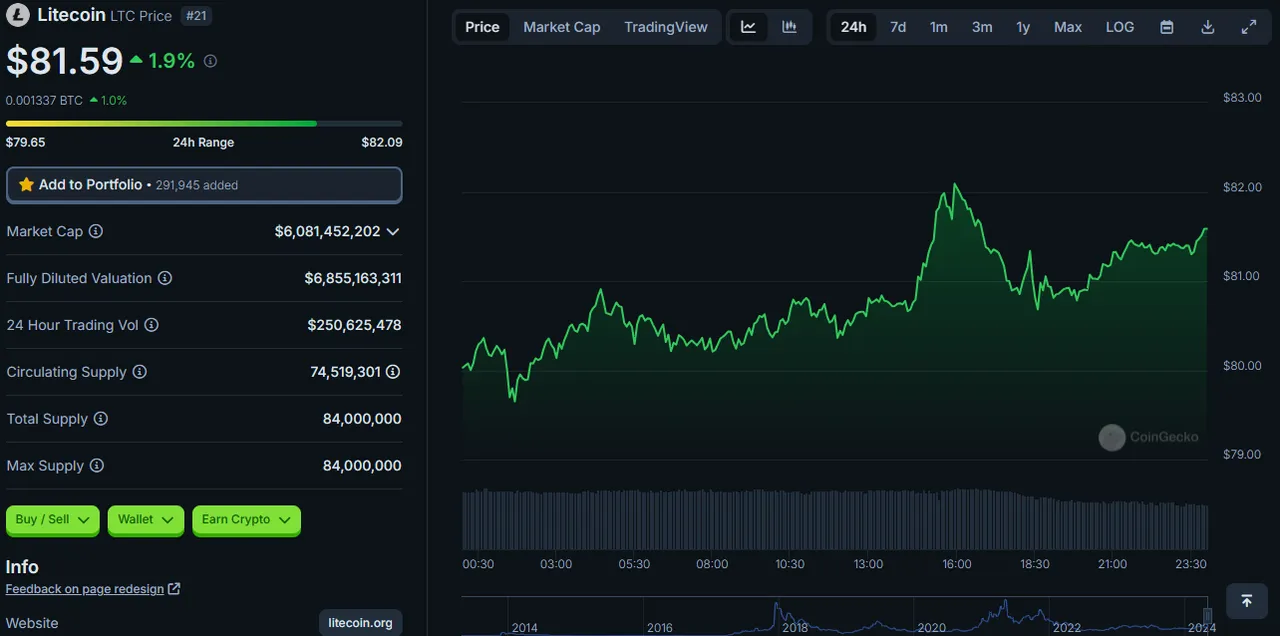Jump back to top of page
Image resolution: width=1280 pixels, height=636 pixels.
1246,601
